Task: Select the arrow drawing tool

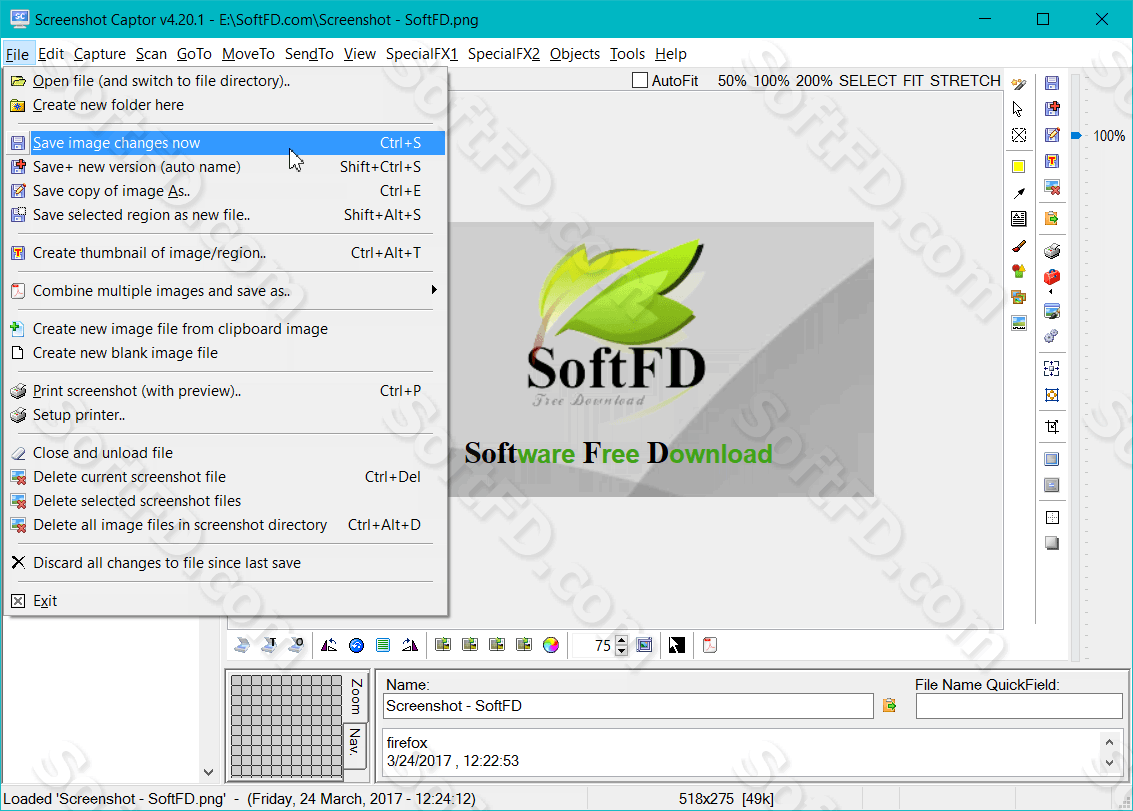Action: [1018, 193]
